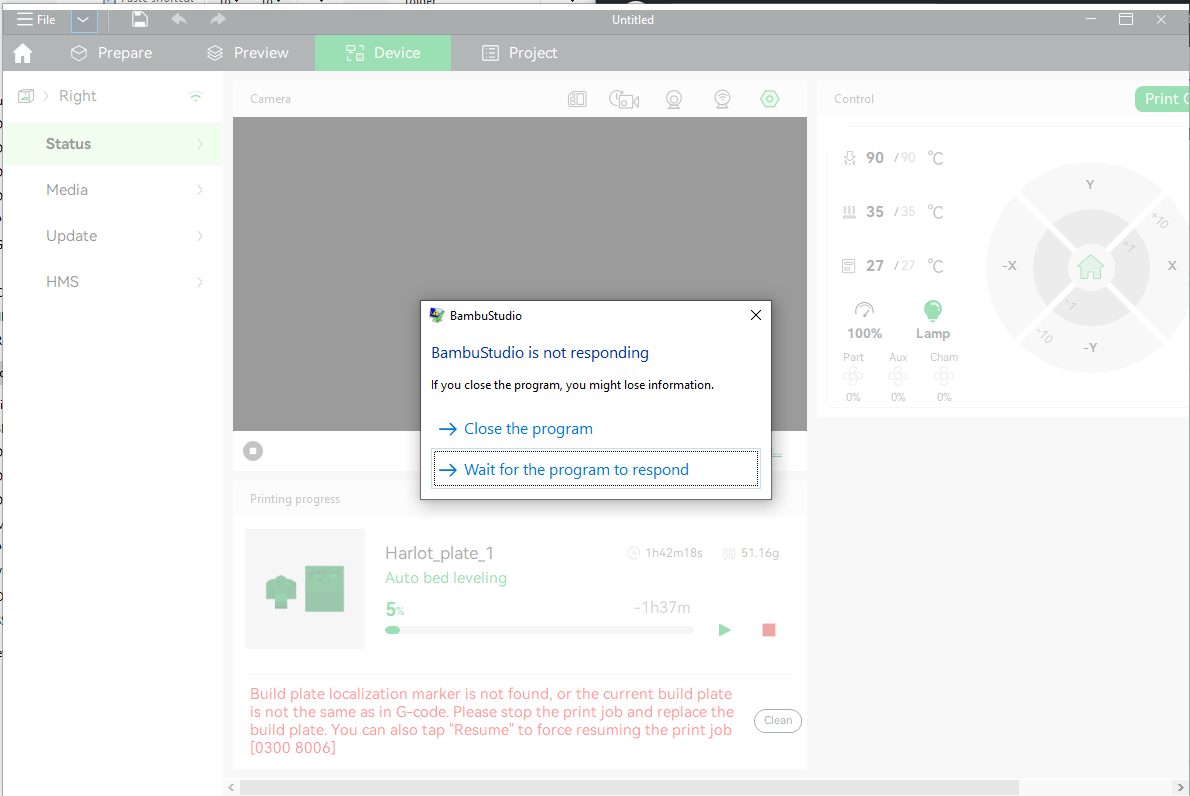This screenshot has height=796, width=1190.
Task: Toggle the Aux fan
Action: click(x=898, y=376)
